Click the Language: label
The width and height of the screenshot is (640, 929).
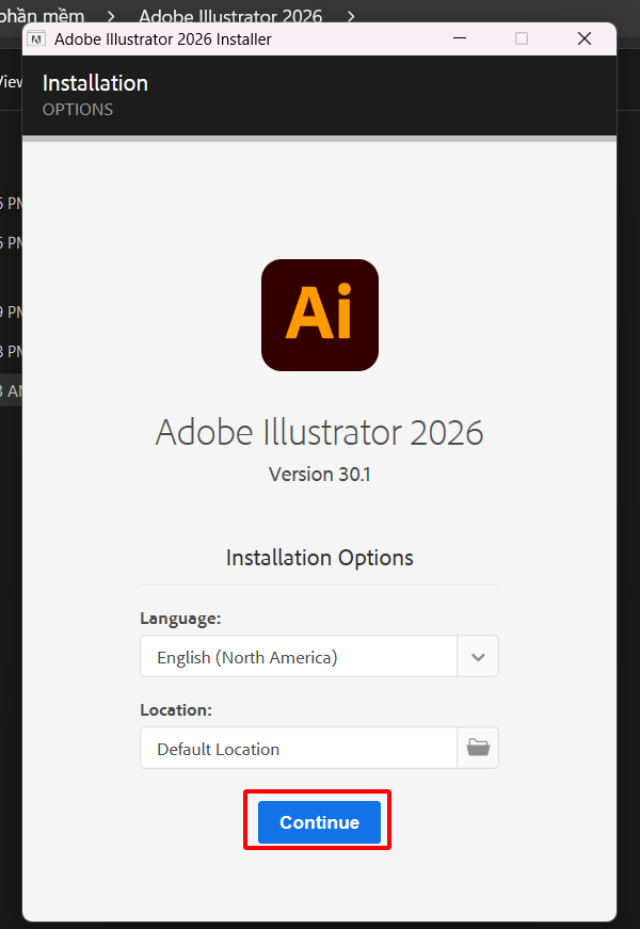(180, 618)
